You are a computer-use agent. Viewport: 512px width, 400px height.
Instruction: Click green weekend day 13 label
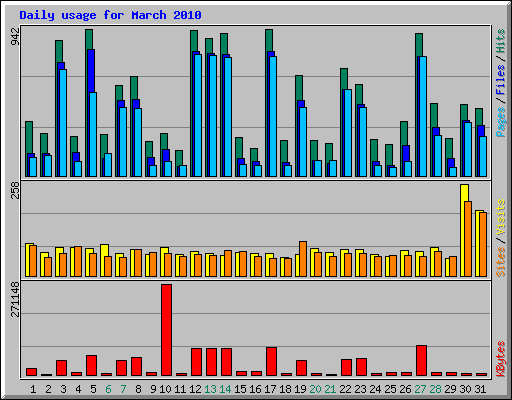210,389
